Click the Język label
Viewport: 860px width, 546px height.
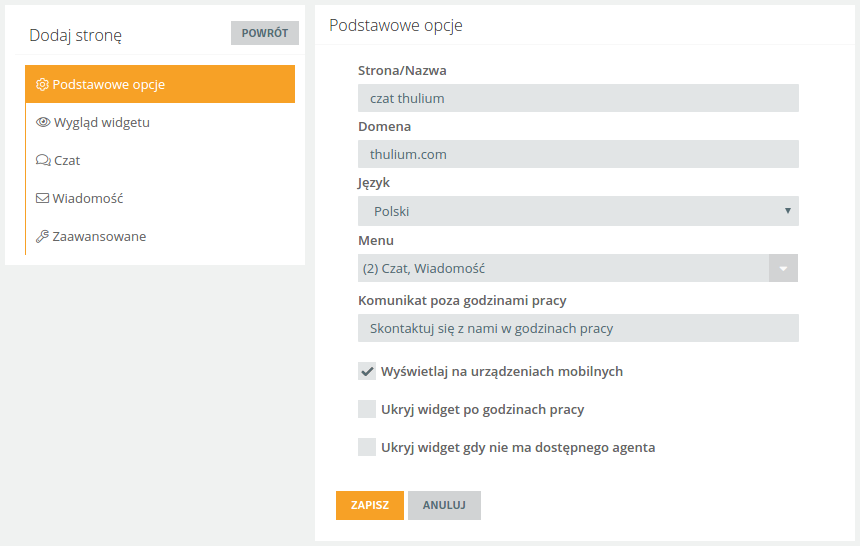(374, 183)
